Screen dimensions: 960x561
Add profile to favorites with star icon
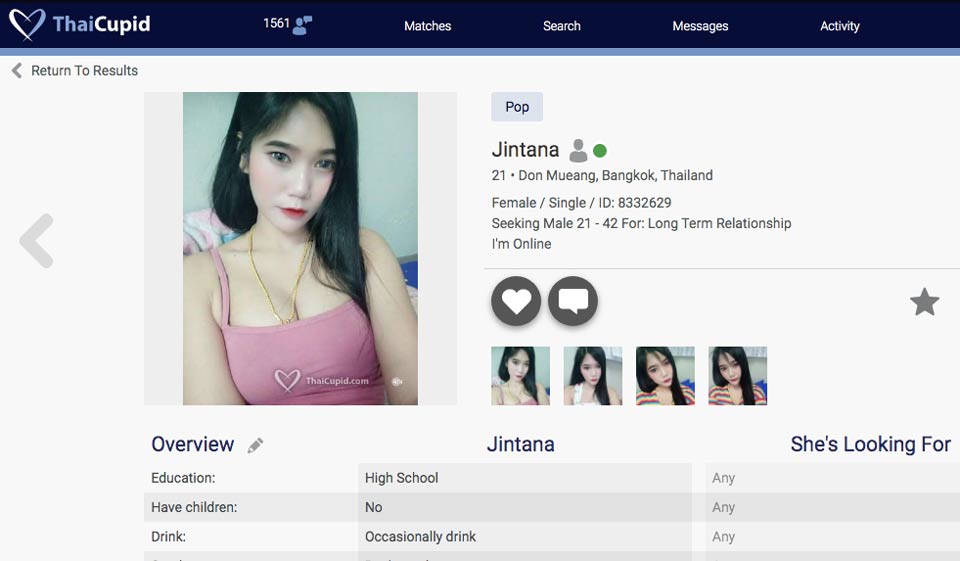tap(924, 302)
